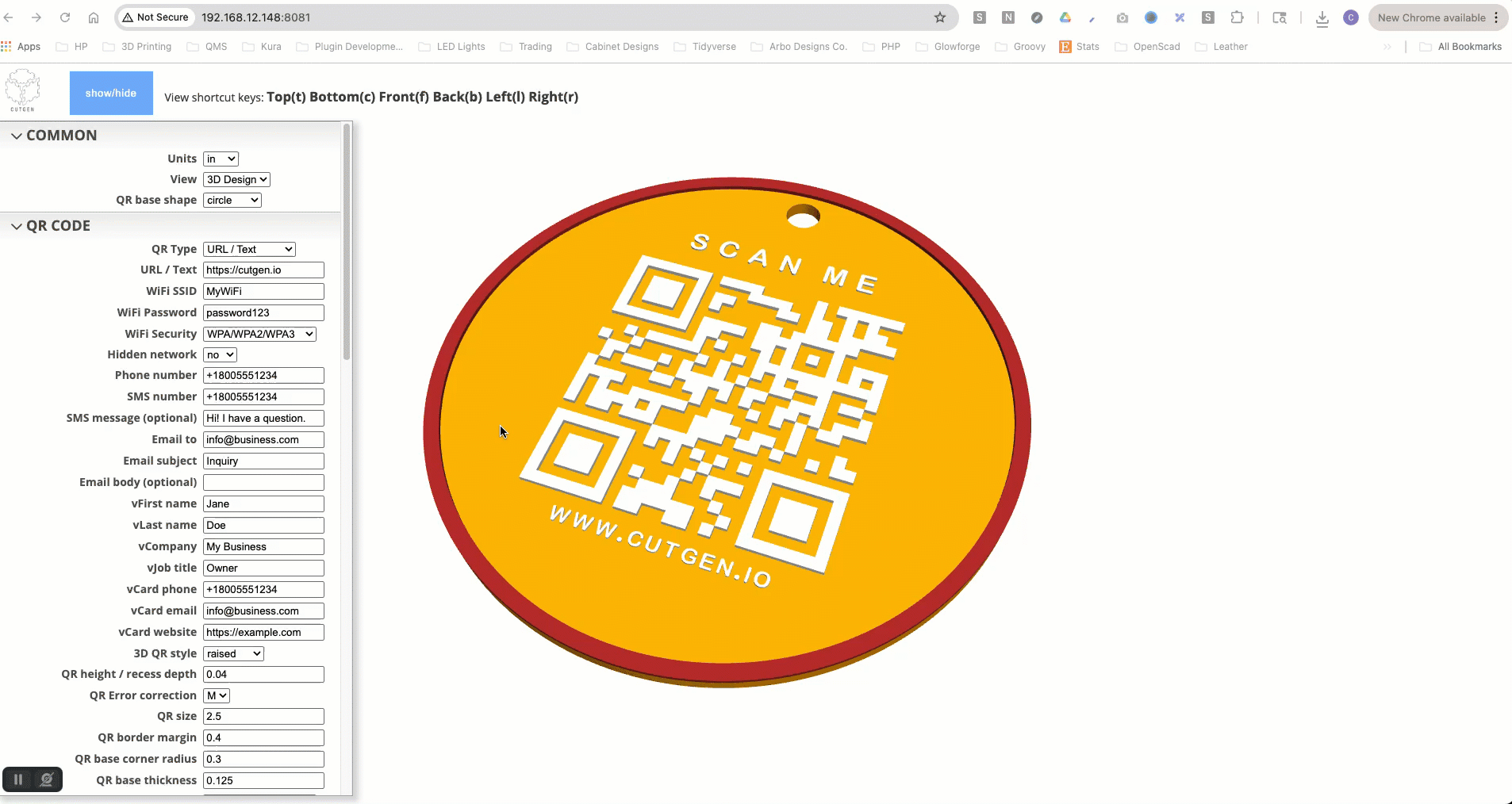Bookmark this page with the star icon
1512x804 pixels.
(x=940, y=17)
